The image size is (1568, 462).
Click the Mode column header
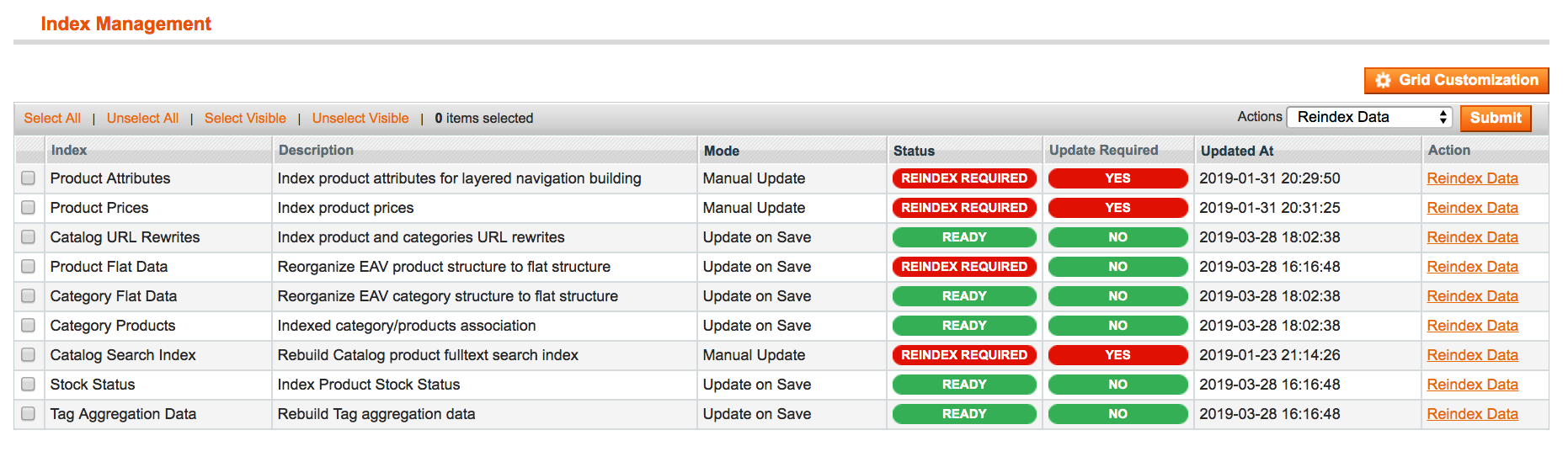722,151
